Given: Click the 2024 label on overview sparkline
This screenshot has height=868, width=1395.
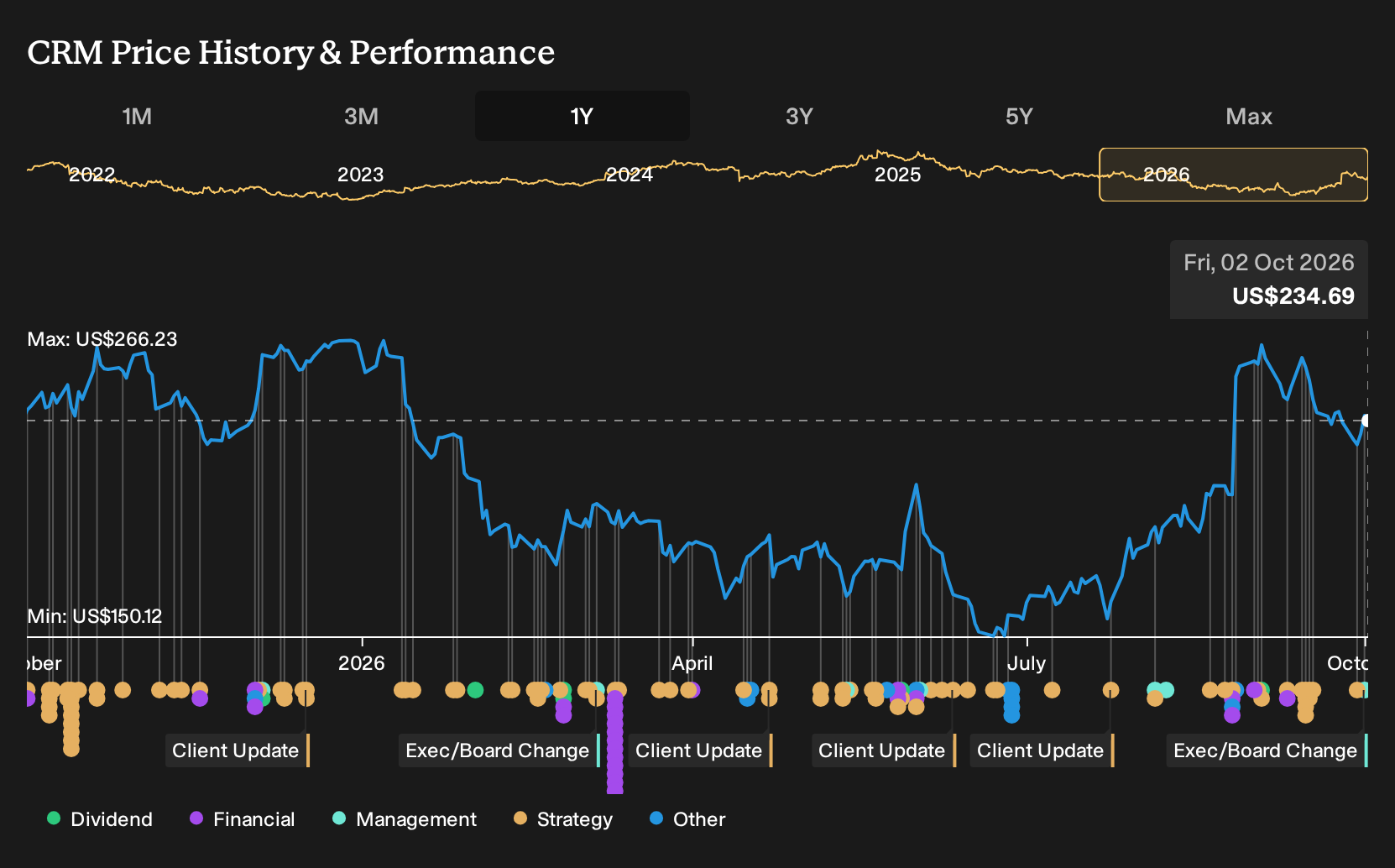Looking at the screenshot, I should click(x=629, y=175).
